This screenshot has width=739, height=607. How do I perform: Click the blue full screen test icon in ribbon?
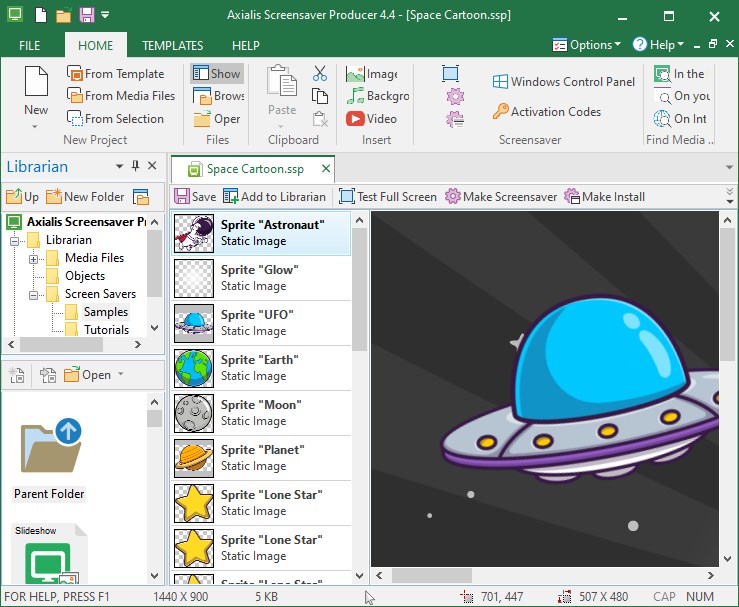coord(450,74)
